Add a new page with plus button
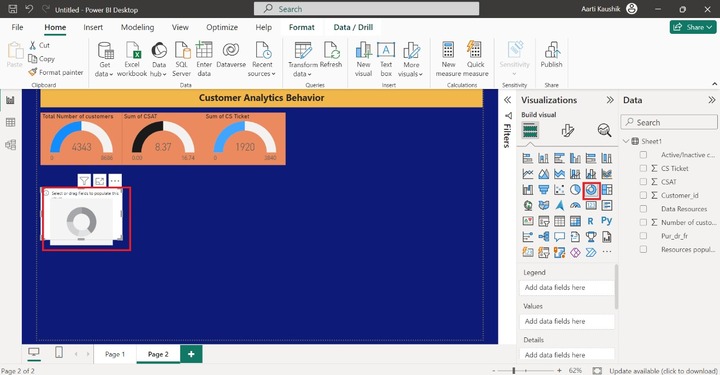Viewport: 720px width, 375px height. [191, 354]
